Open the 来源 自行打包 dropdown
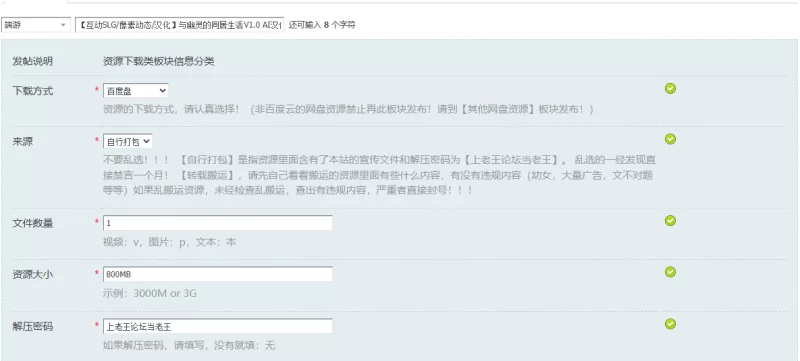 point(128,141)
